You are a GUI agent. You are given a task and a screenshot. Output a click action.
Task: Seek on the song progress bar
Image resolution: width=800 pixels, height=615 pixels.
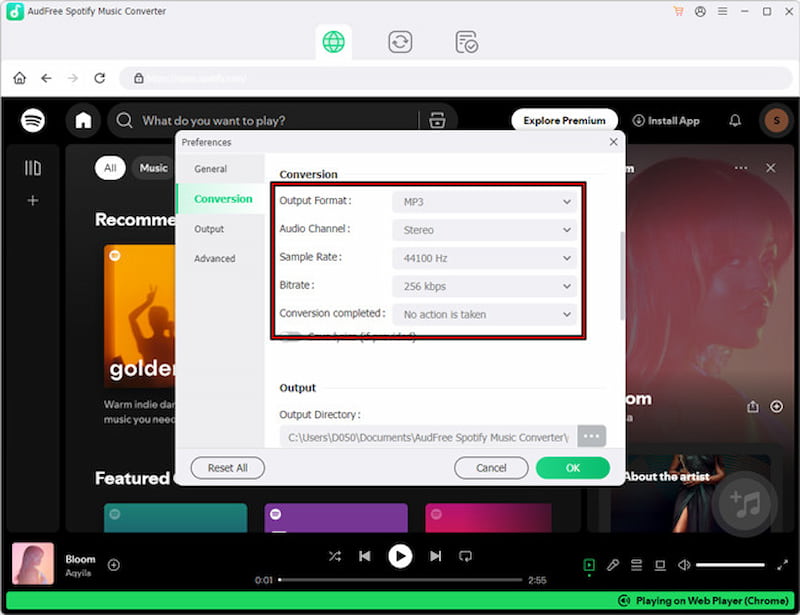(401, 580)
